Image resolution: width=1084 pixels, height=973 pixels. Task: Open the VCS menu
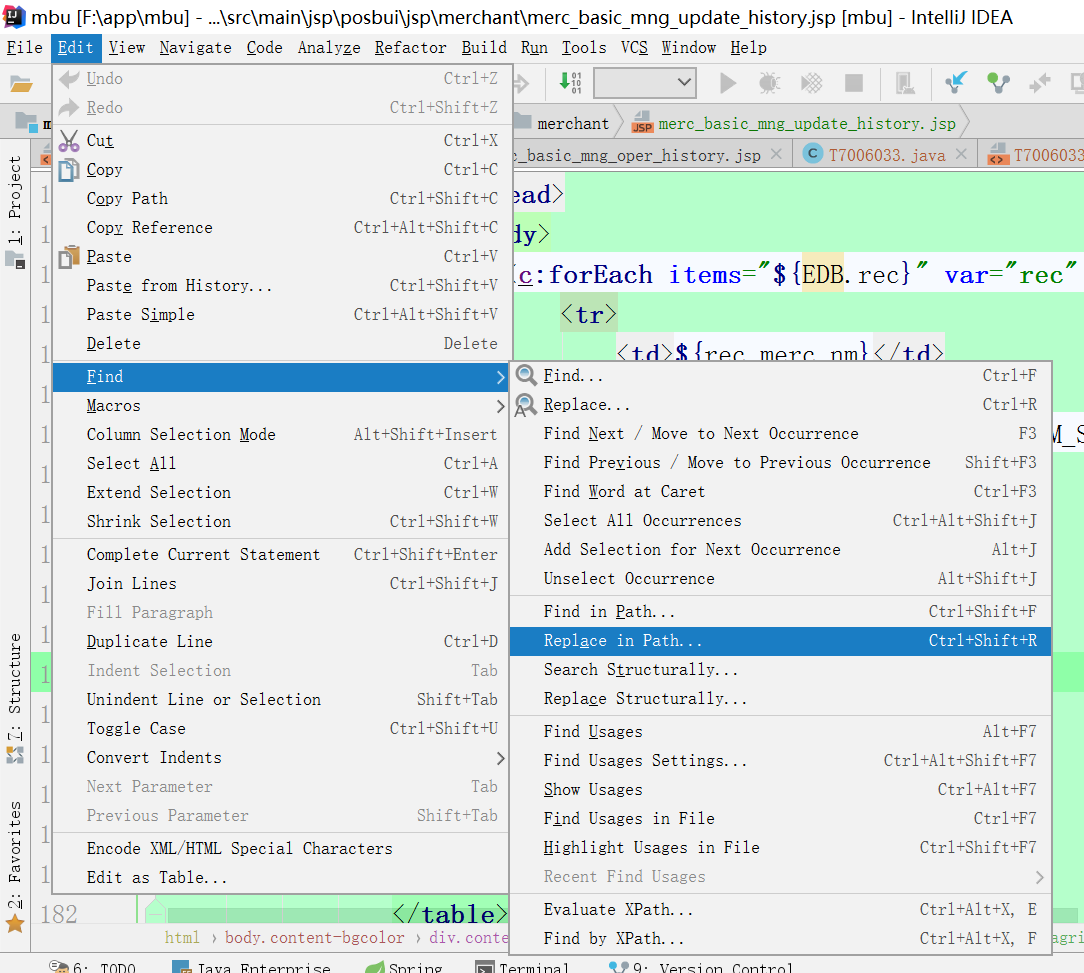coord(634,48)
